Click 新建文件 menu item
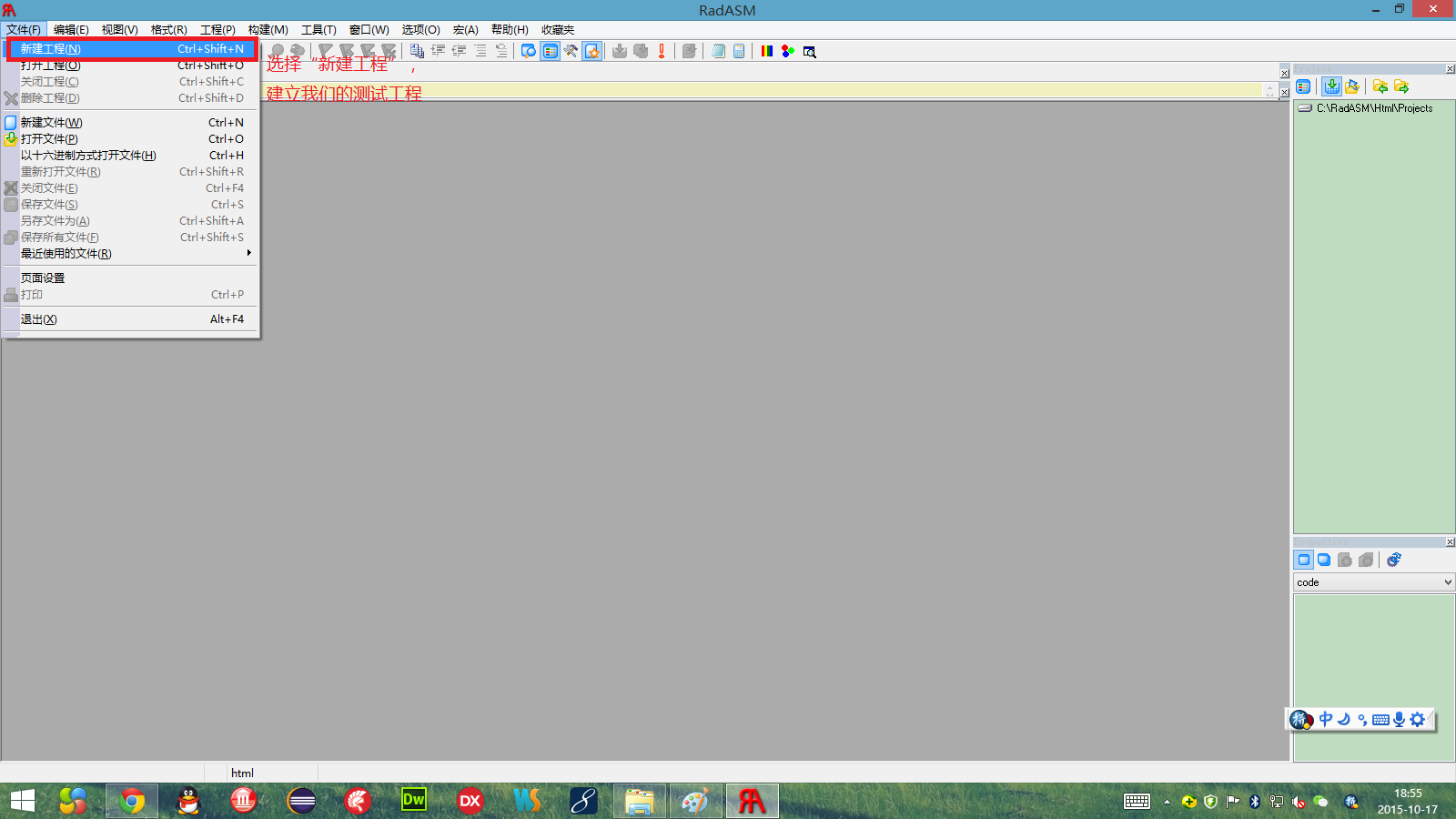 (x=132, y=123)
